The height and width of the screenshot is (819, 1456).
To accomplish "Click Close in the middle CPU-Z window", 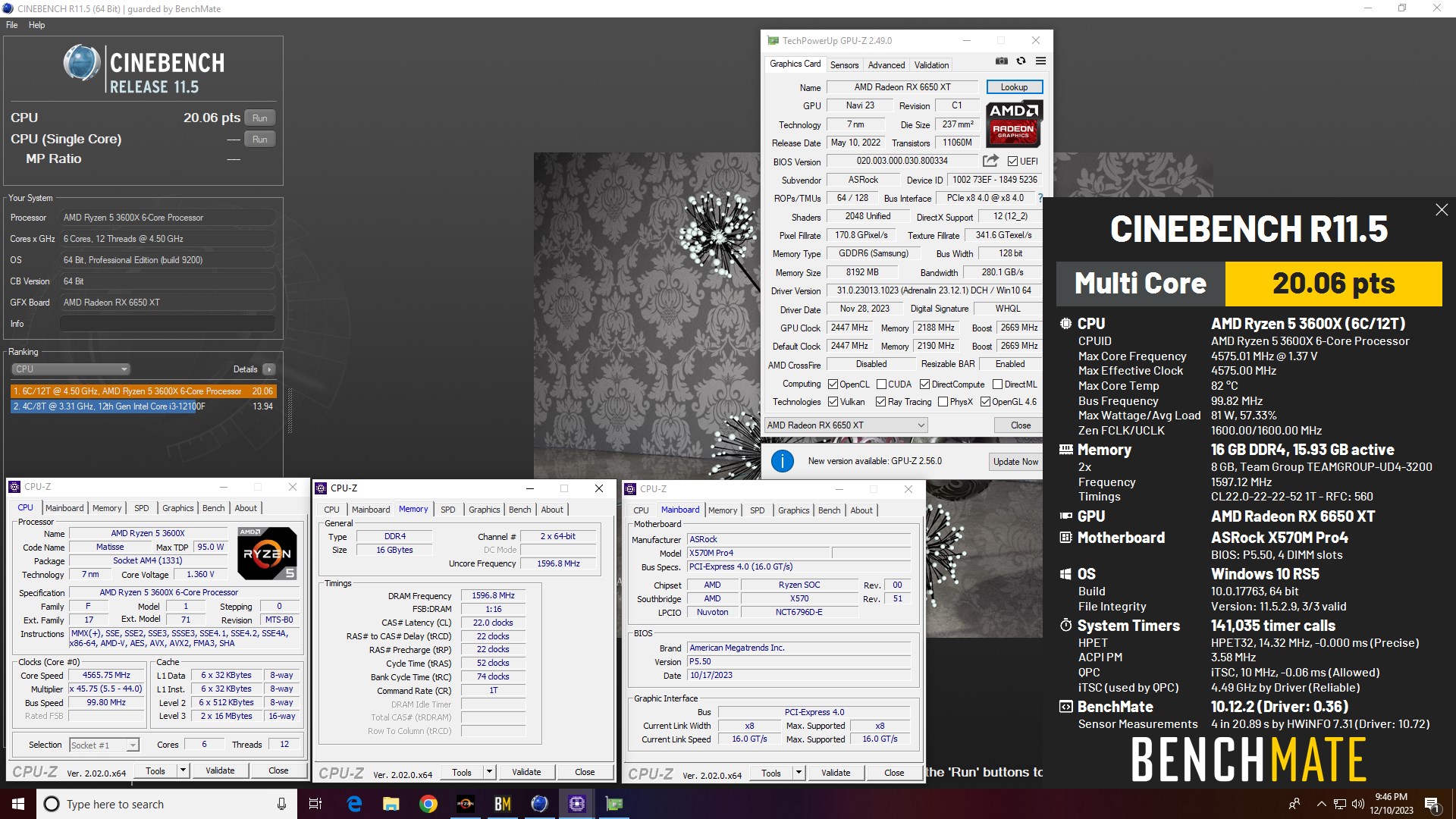I will pyautogui.click(x=585, y=772).
